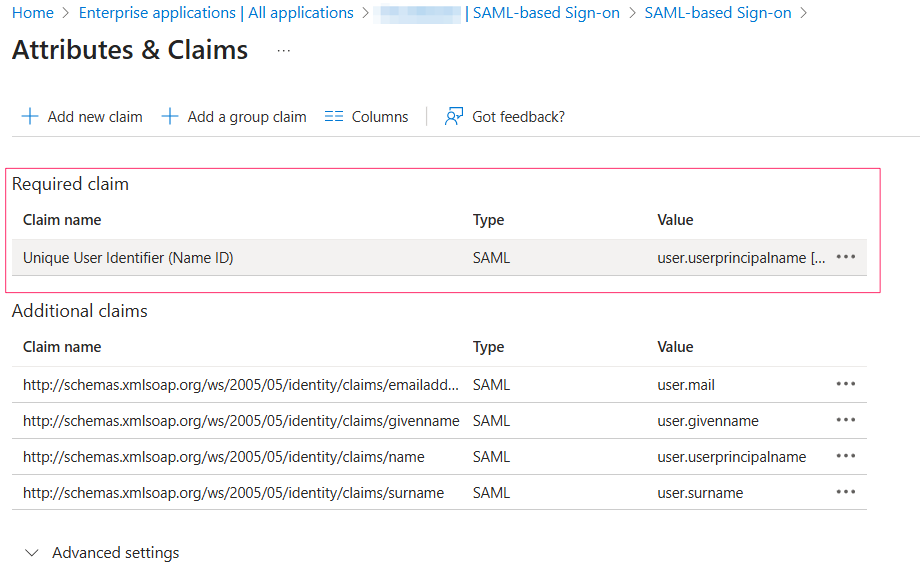Navigate to Home via breadcrumb link
920x583 pixels.
pyautogui.click(x=33, y=13)
